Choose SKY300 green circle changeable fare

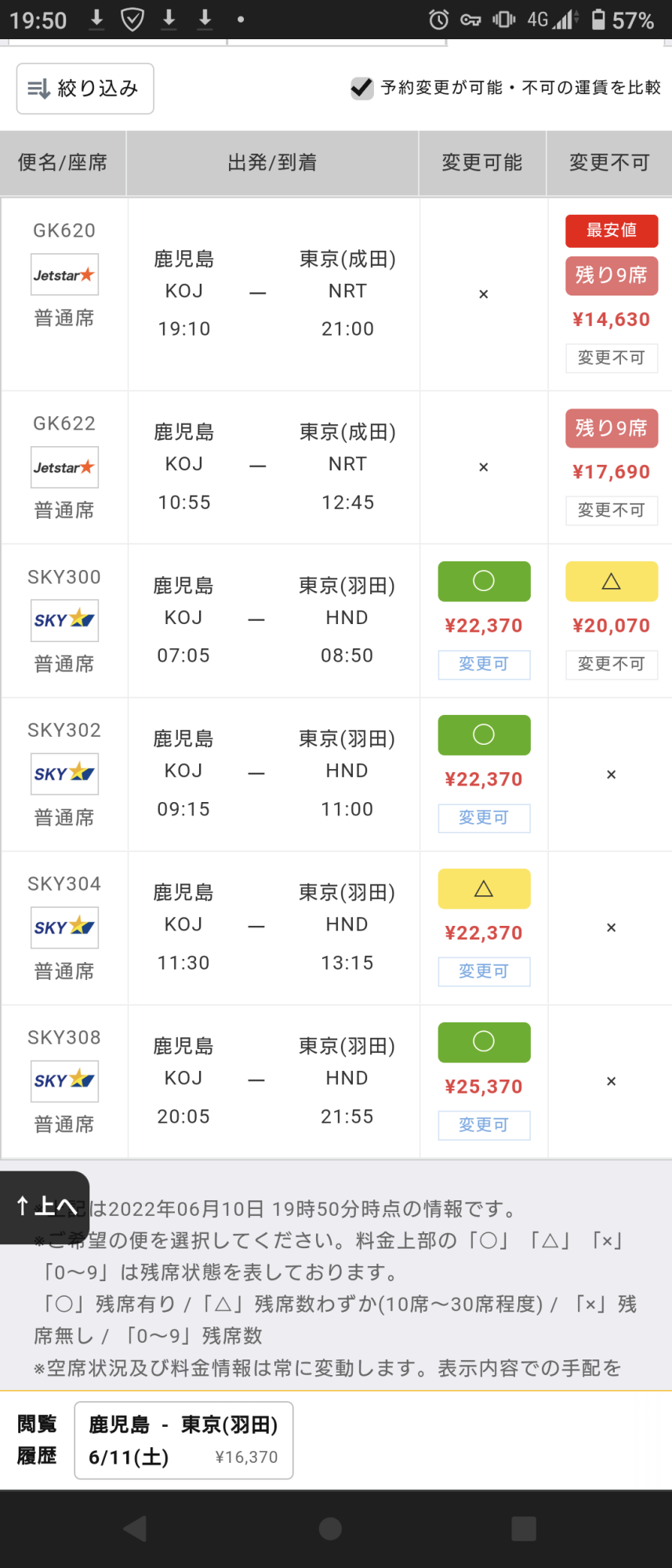(484, 582)
